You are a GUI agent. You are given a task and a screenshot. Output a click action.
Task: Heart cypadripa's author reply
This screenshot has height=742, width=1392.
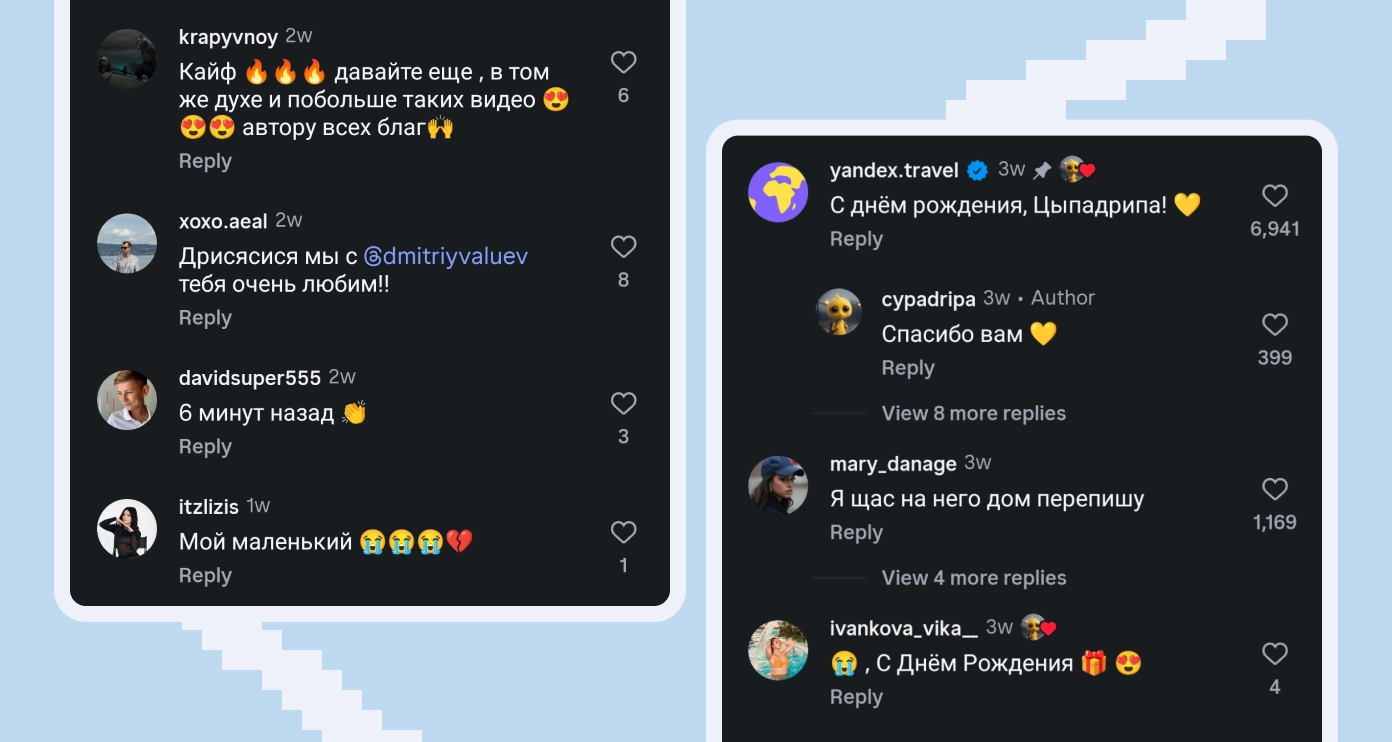(x=1274, y=325)
